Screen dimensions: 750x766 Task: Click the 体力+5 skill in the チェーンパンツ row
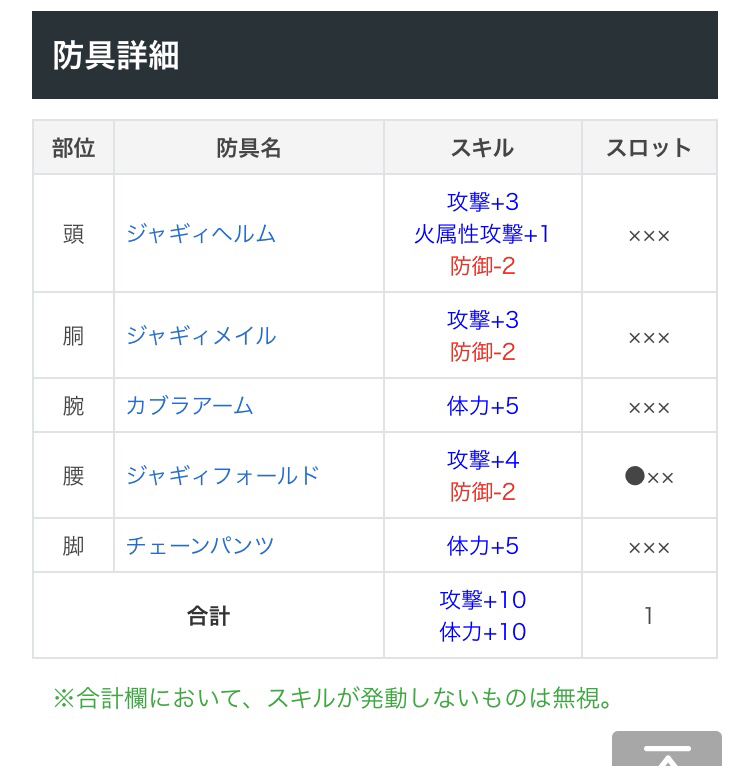(483, 546)
